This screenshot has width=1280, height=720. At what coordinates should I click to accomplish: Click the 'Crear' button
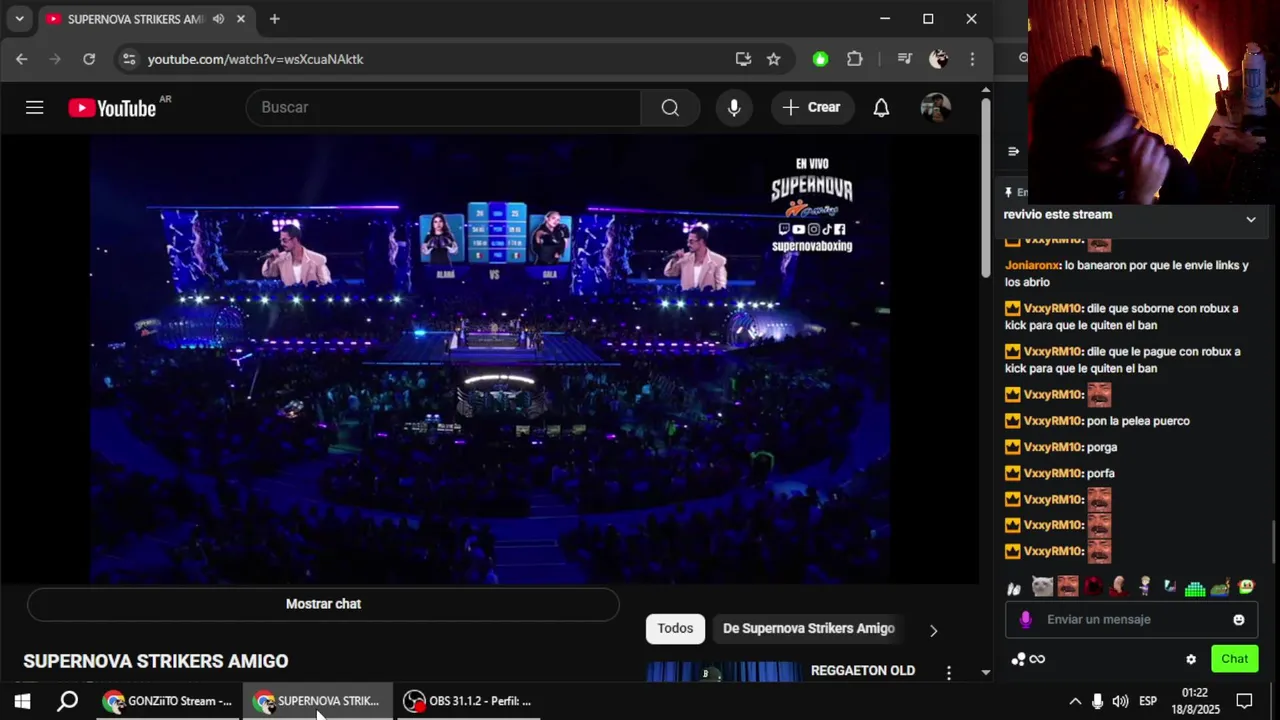[811, 107]
